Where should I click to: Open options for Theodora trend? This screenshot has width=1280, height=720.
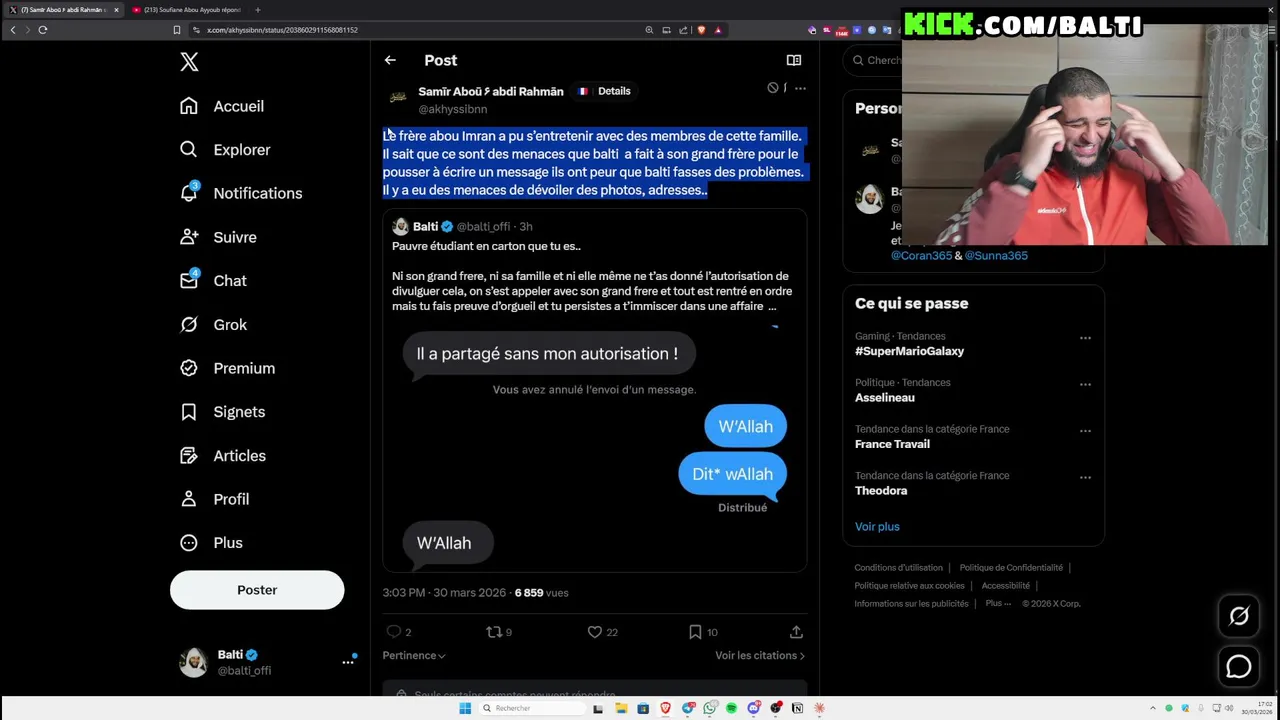tap(1085, 477)
